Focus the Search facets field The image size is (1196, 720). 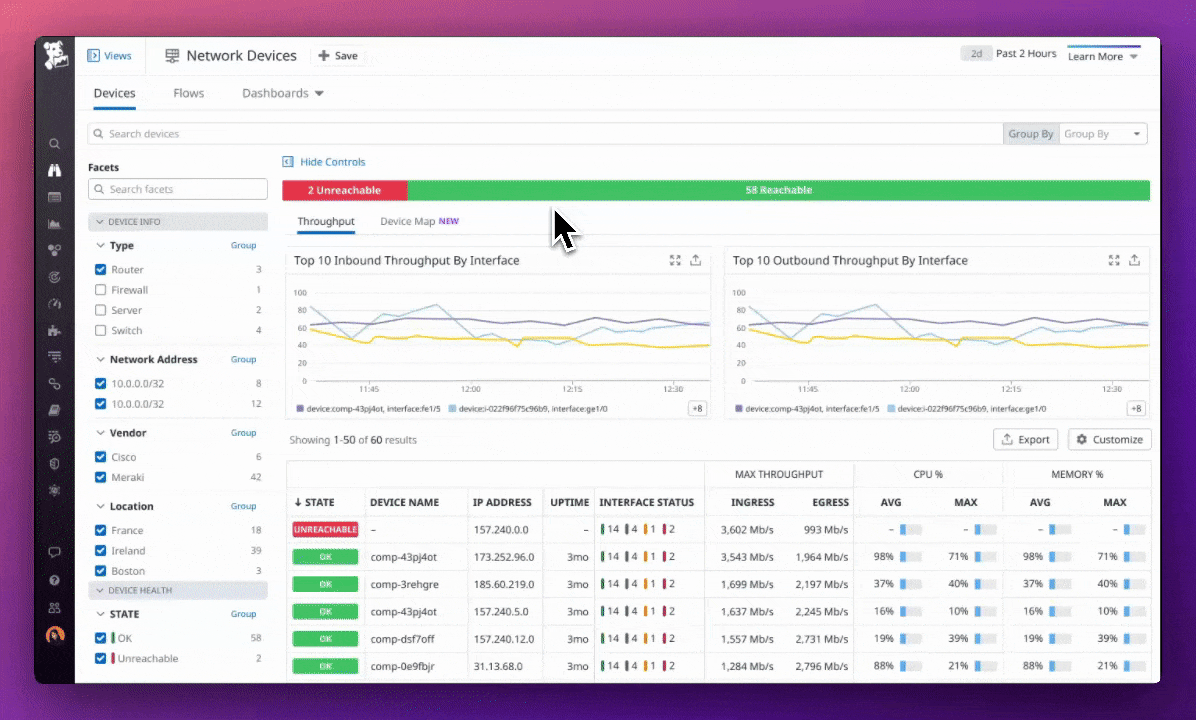pyautogui.click(x=178, y=189)
